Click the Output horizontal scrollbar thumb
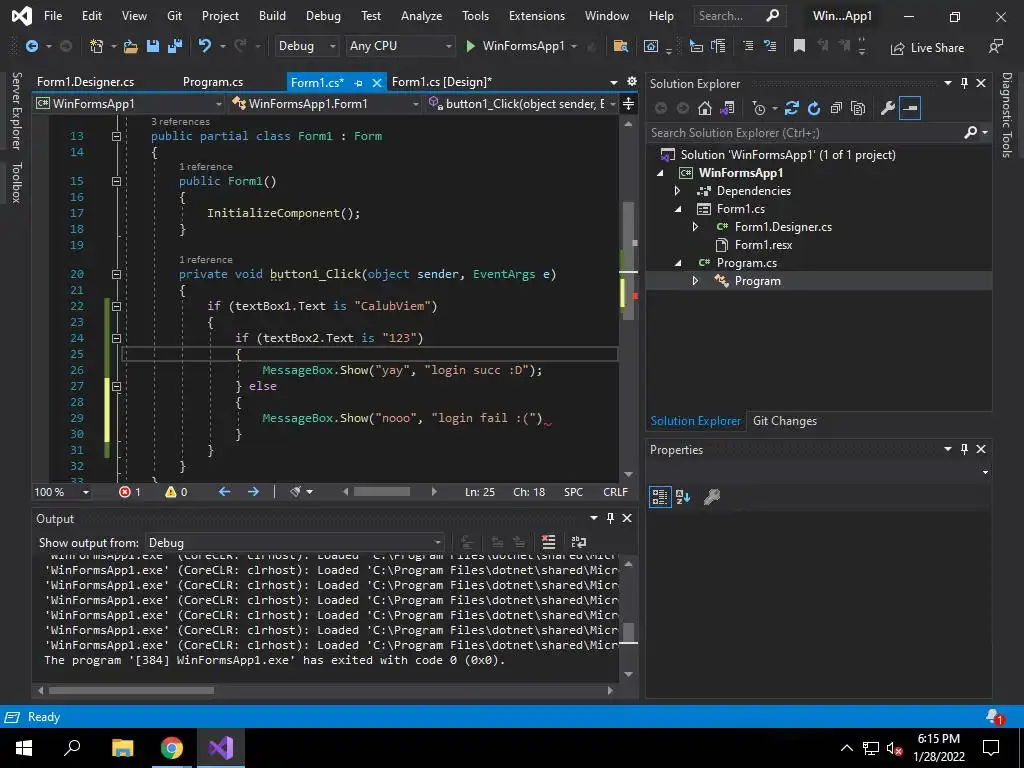This screenshot has width=1024, height=768. click(x=131, y=690)
